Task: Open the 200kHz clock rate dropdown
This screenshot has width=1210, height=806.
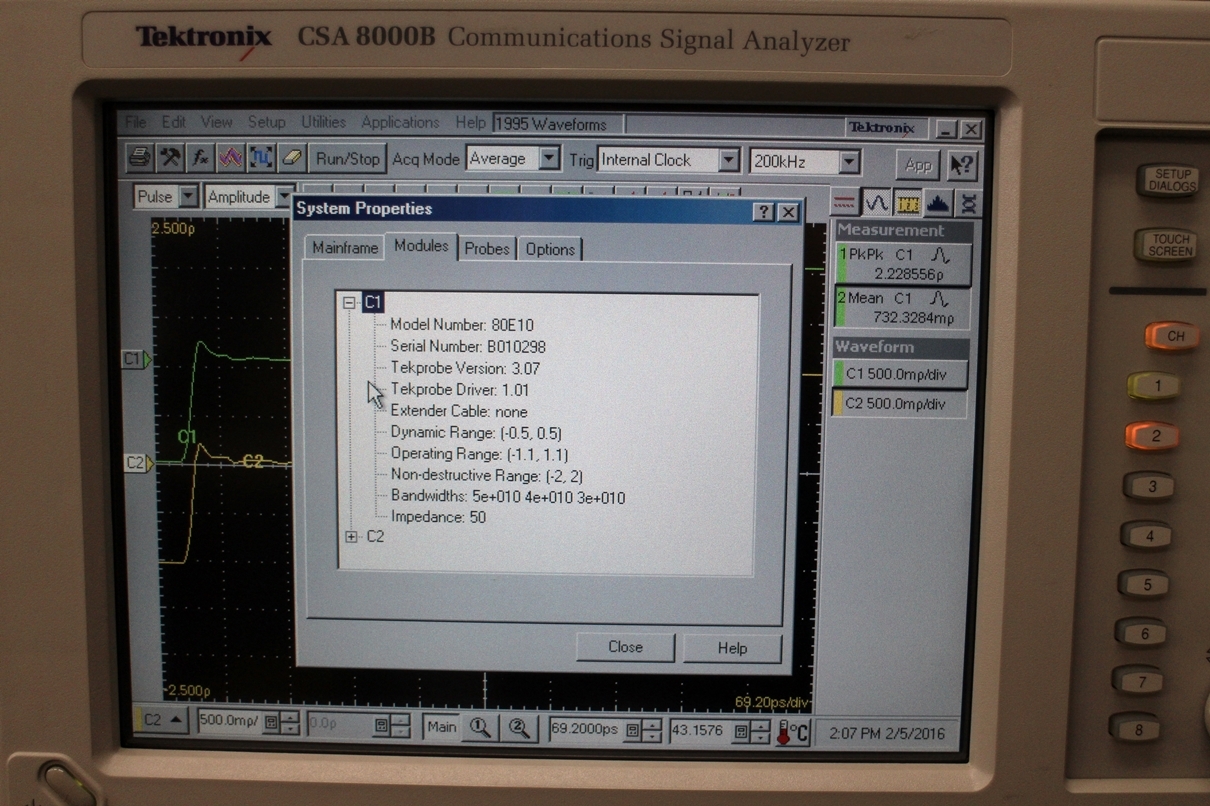Action: (849, 161)
